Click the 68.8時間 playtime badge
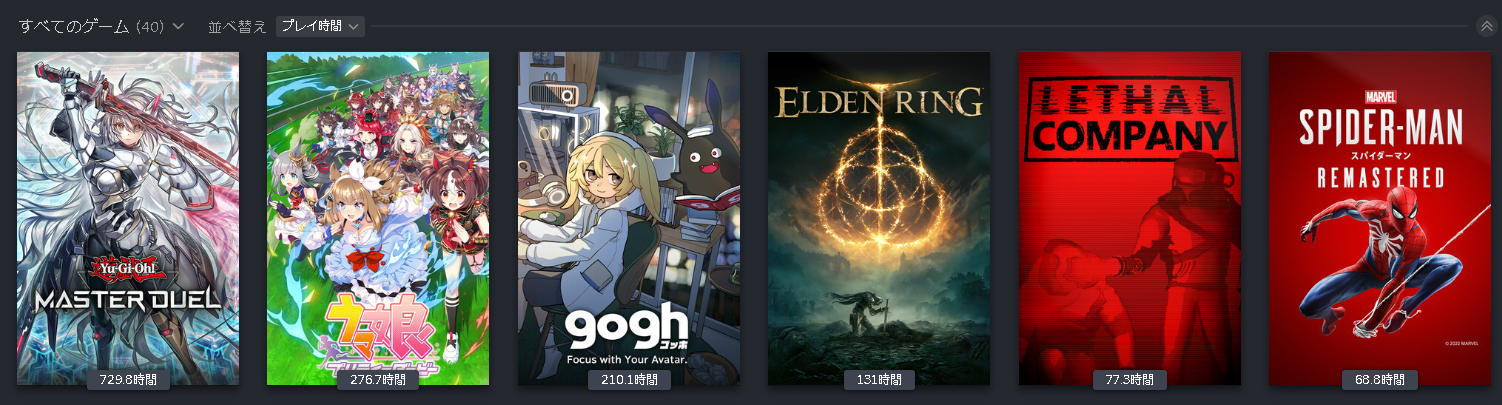Viewport: 1502px width, 405px height. pyautogui.click(x=1380, y=380)
